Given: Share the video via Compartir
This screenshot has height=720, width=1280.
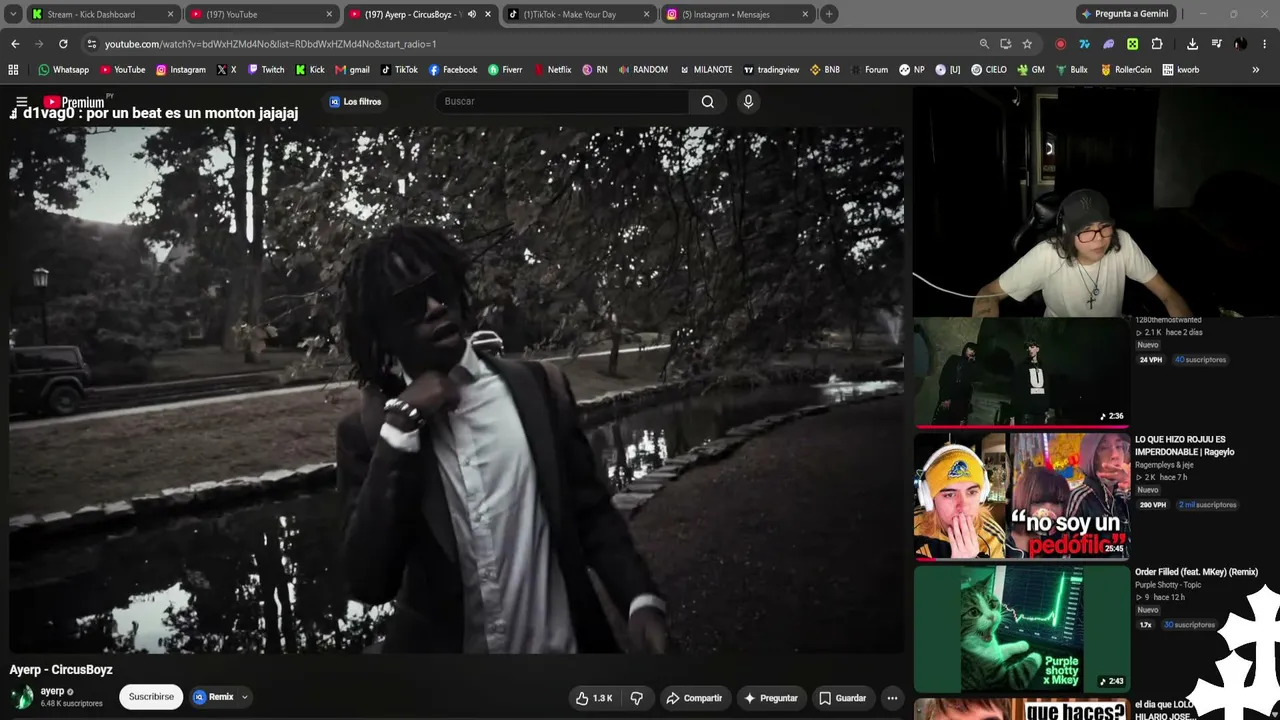Looking at the screenshot, I should pos(694,698).
